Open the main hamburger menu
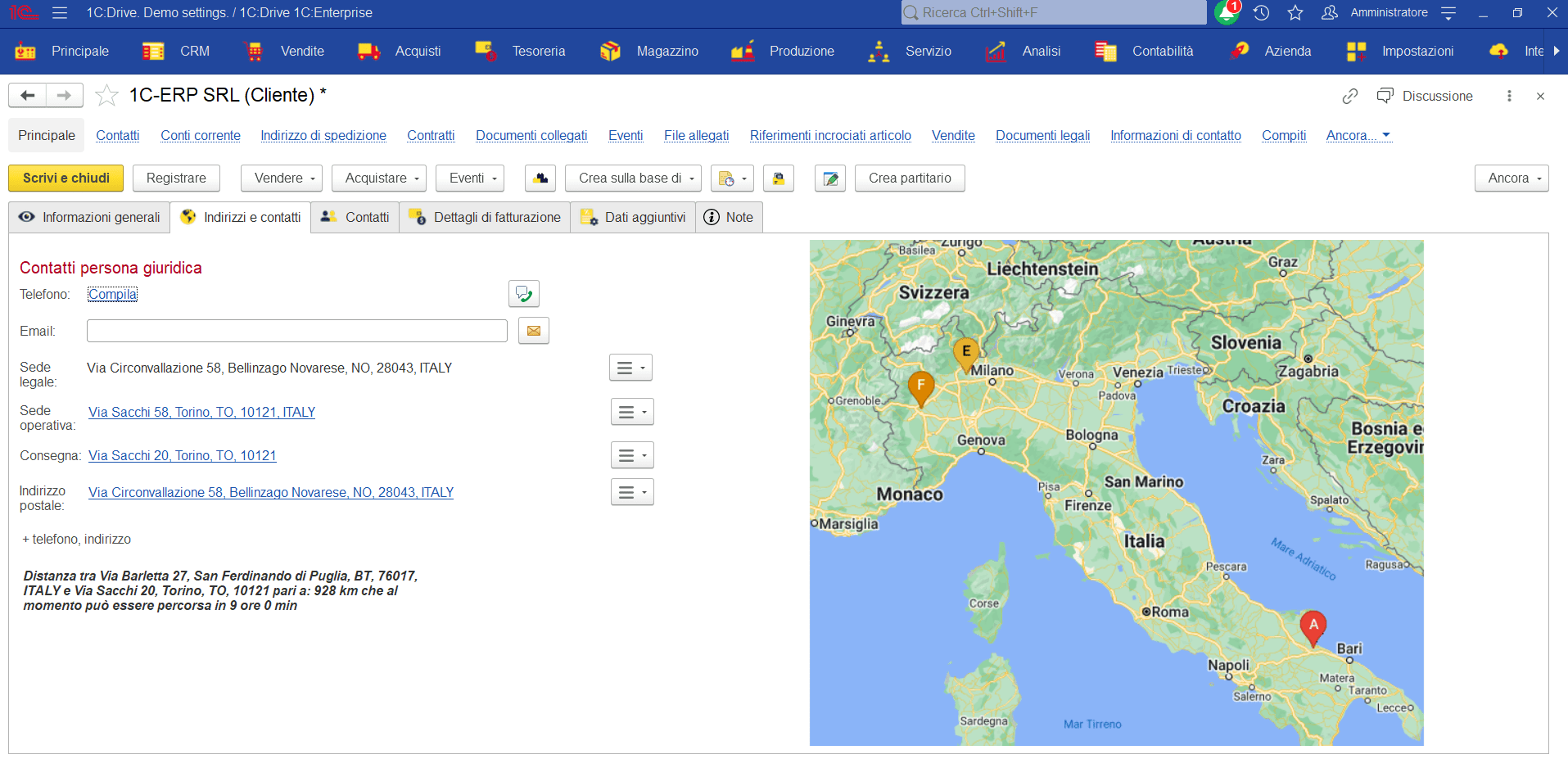The width and height of the screenshot is (1568, 759). [59, 12]
